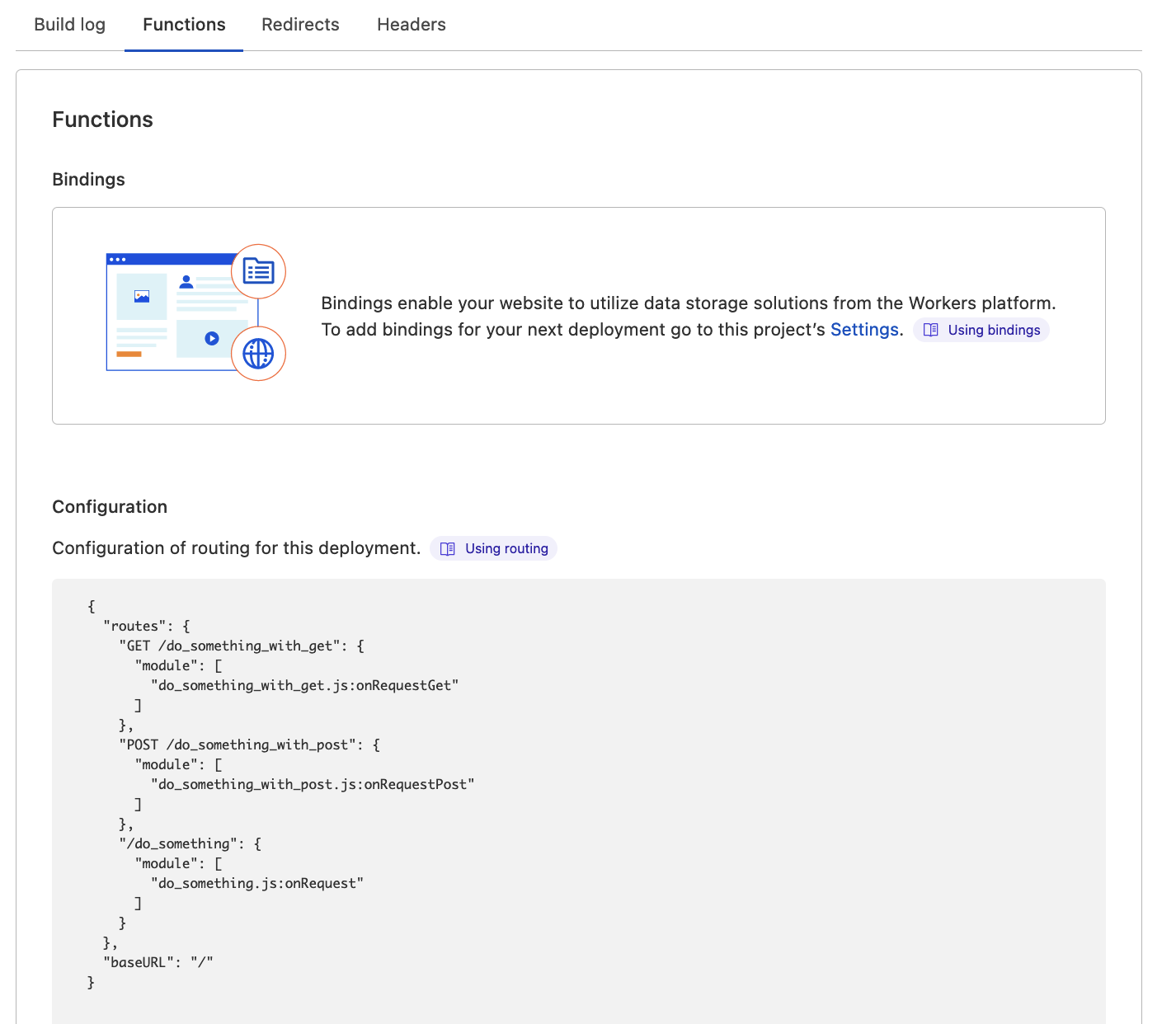The image size is (1176, 1024).
Task: Click the globe icon in bindings illustration
Action: click(258, 354)
